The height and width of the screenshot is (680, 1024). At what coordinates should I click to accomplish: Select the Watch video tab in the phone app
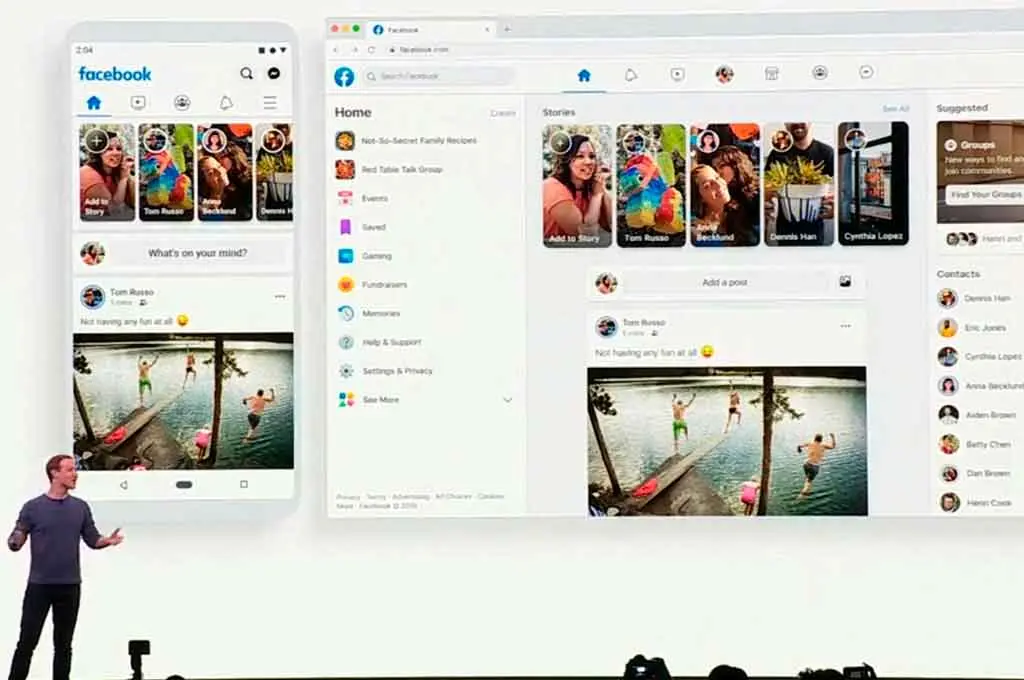point(138,103)
